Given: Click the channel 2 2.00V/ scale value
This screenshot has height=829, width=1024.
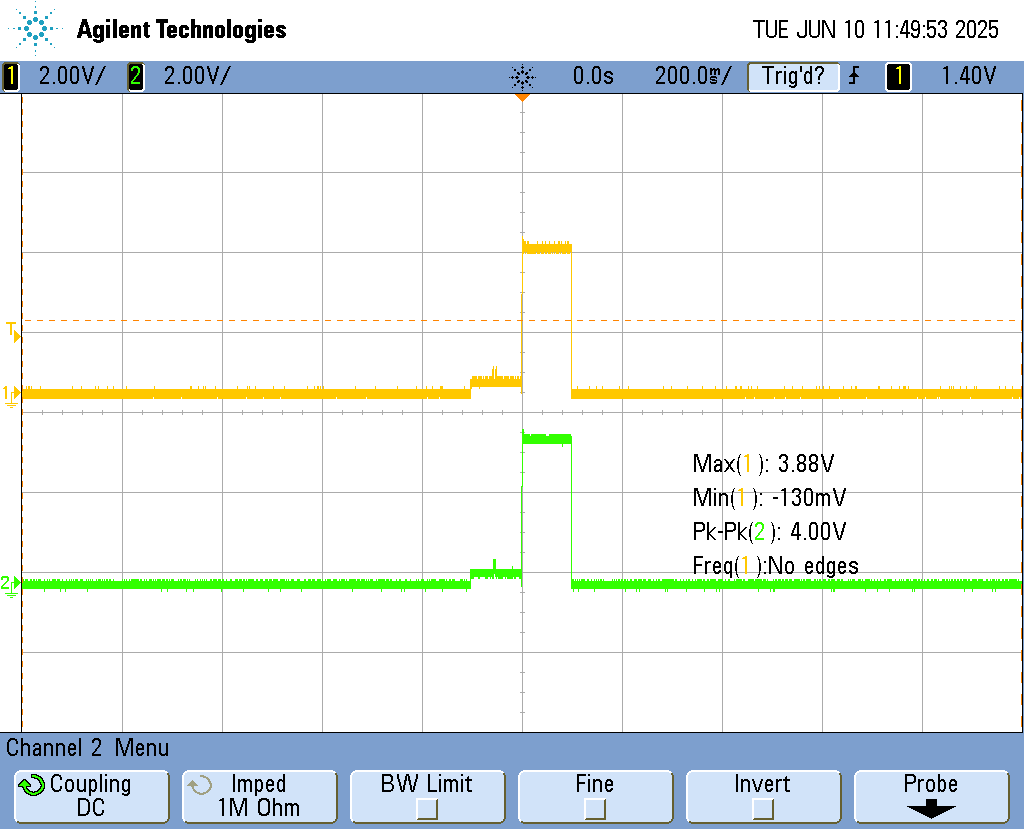Looking at the screenshot, I should pos(197,76).
